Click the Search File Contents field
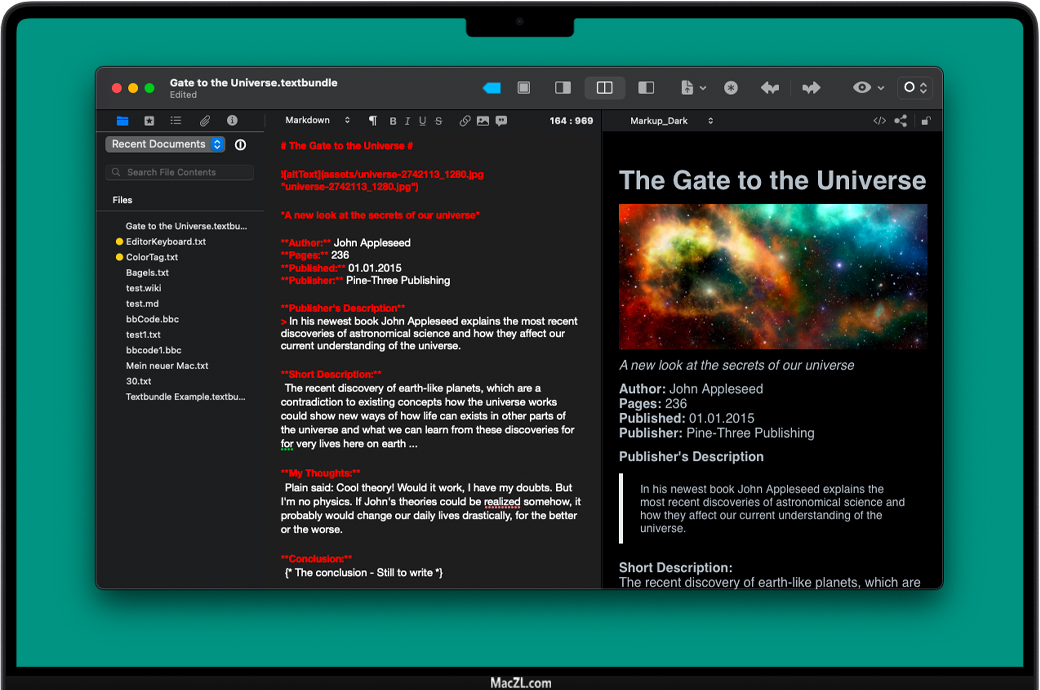Screen dimensions: 1040x690 (x=180, y=173)
